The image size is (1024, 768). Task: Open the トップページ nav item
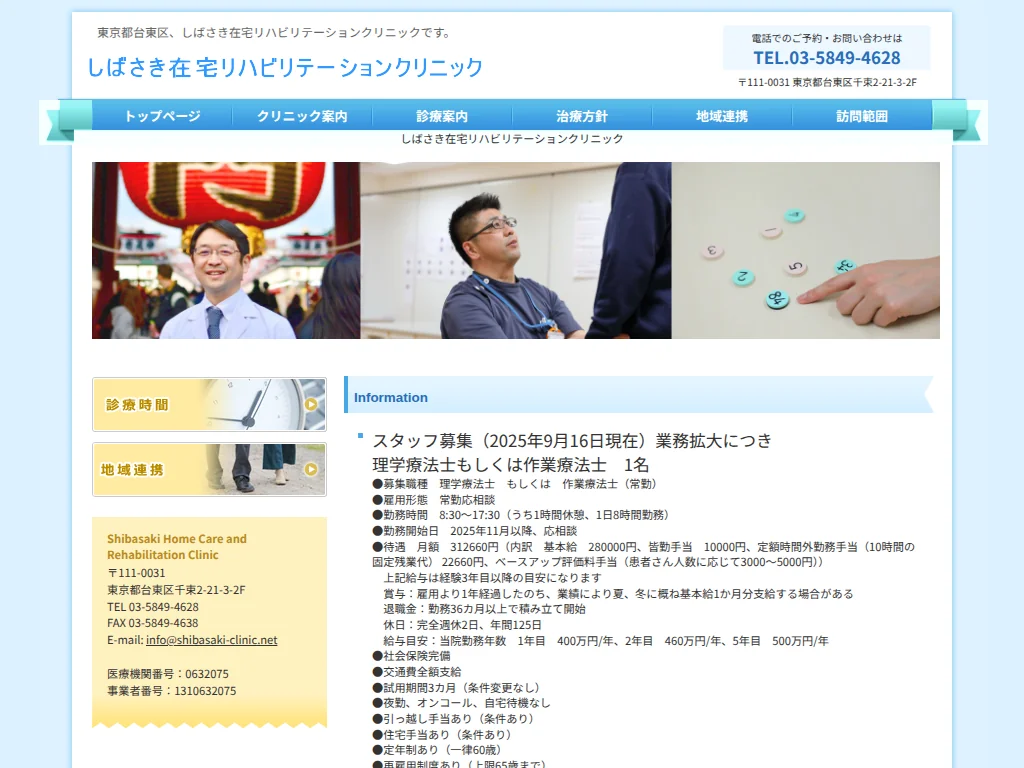162,116
